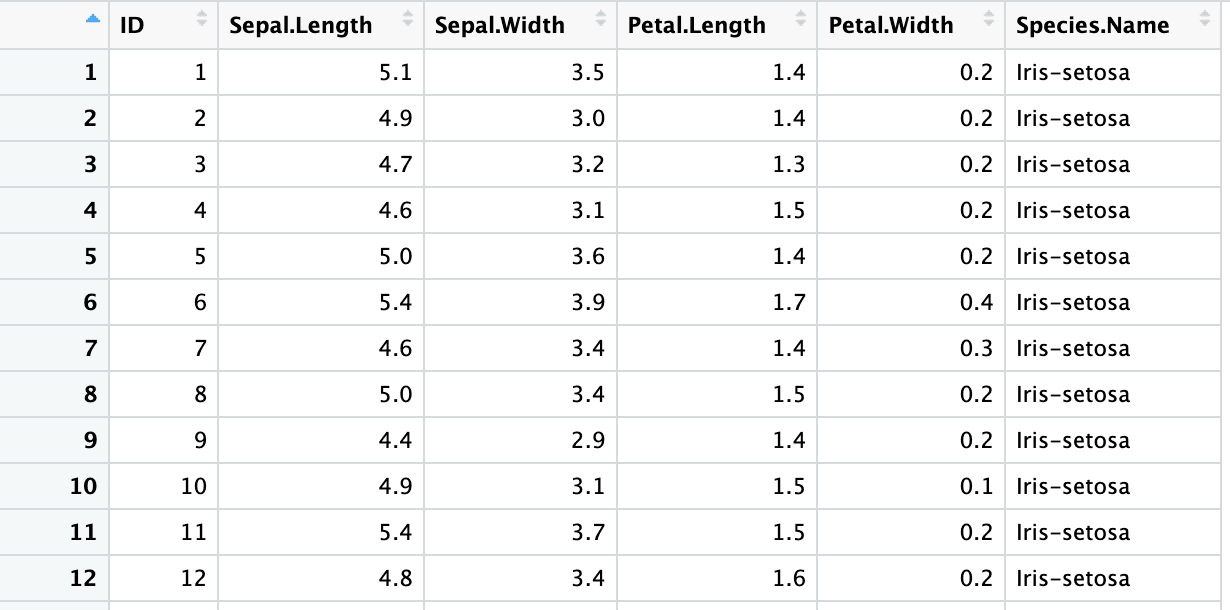
Task: Click Petal.Length sort arrows icon
Action: pos(800,18)
